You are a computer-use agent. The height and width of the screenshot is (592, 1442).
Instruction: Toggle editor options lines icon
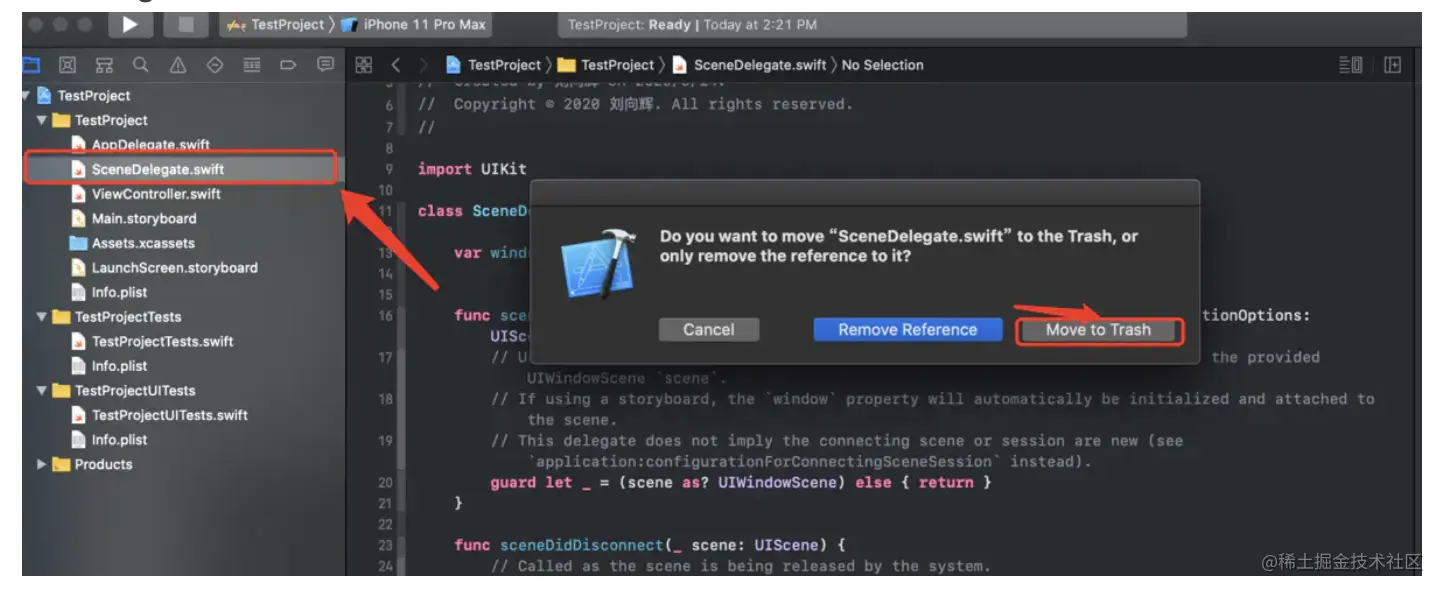click(x=1350, y=65)
